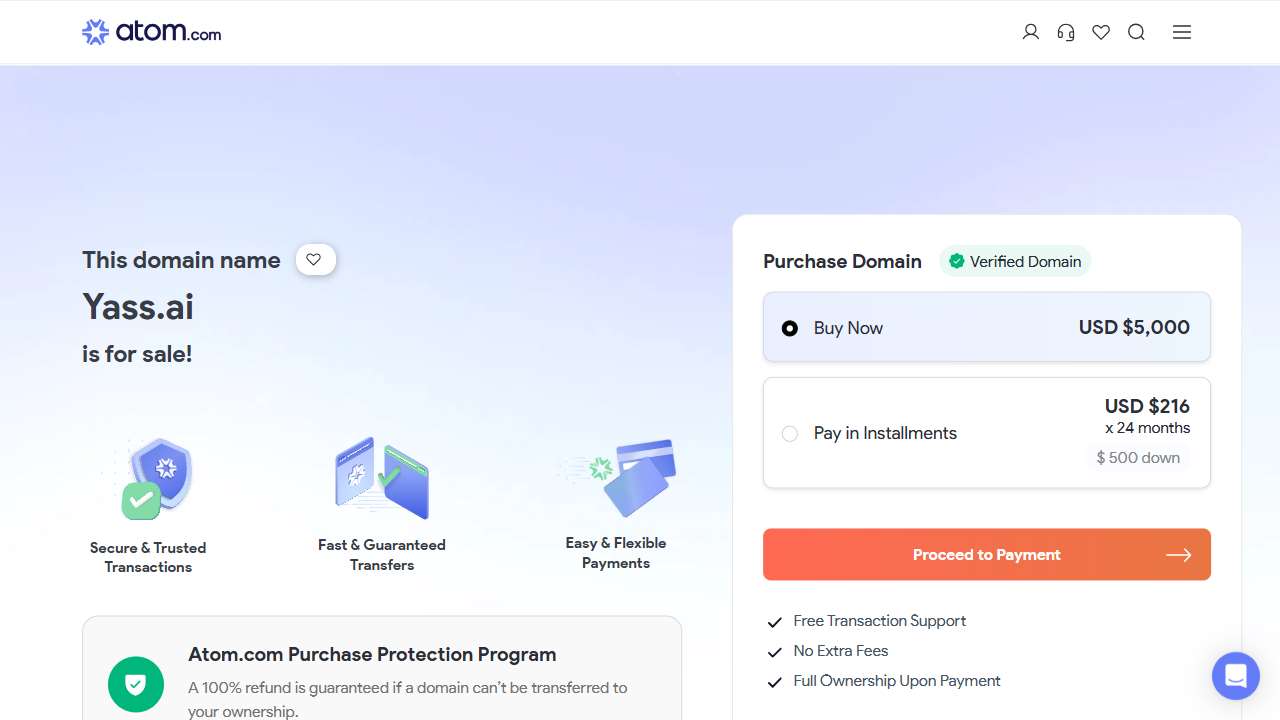
Task: Click the Fast & Guaranteed Transfers icon
Action: tap(382, 477)
